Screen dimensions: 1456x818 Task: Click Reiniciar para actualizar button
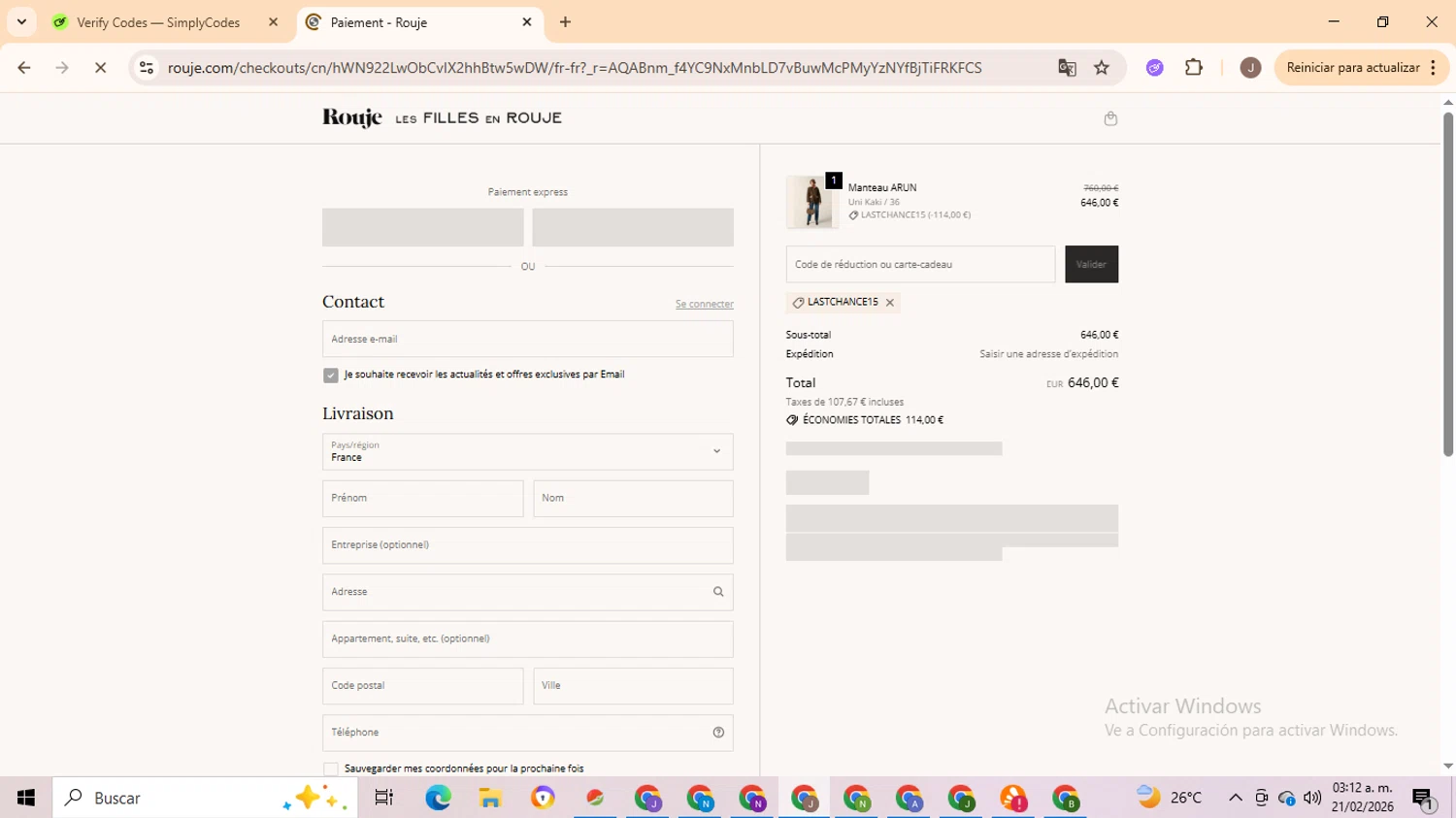pos(1352,68)
